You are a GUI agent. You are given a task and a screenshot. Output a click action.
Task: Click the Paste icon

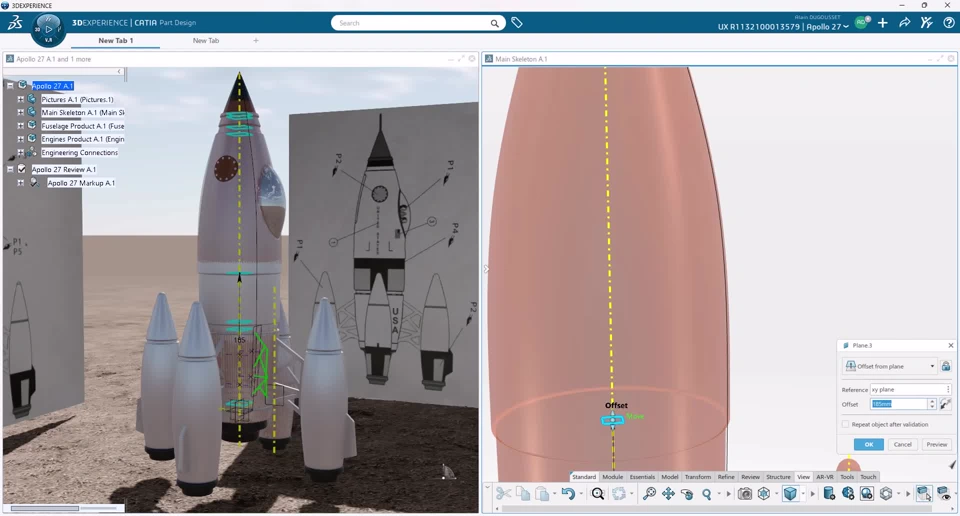tap(542, 493)
